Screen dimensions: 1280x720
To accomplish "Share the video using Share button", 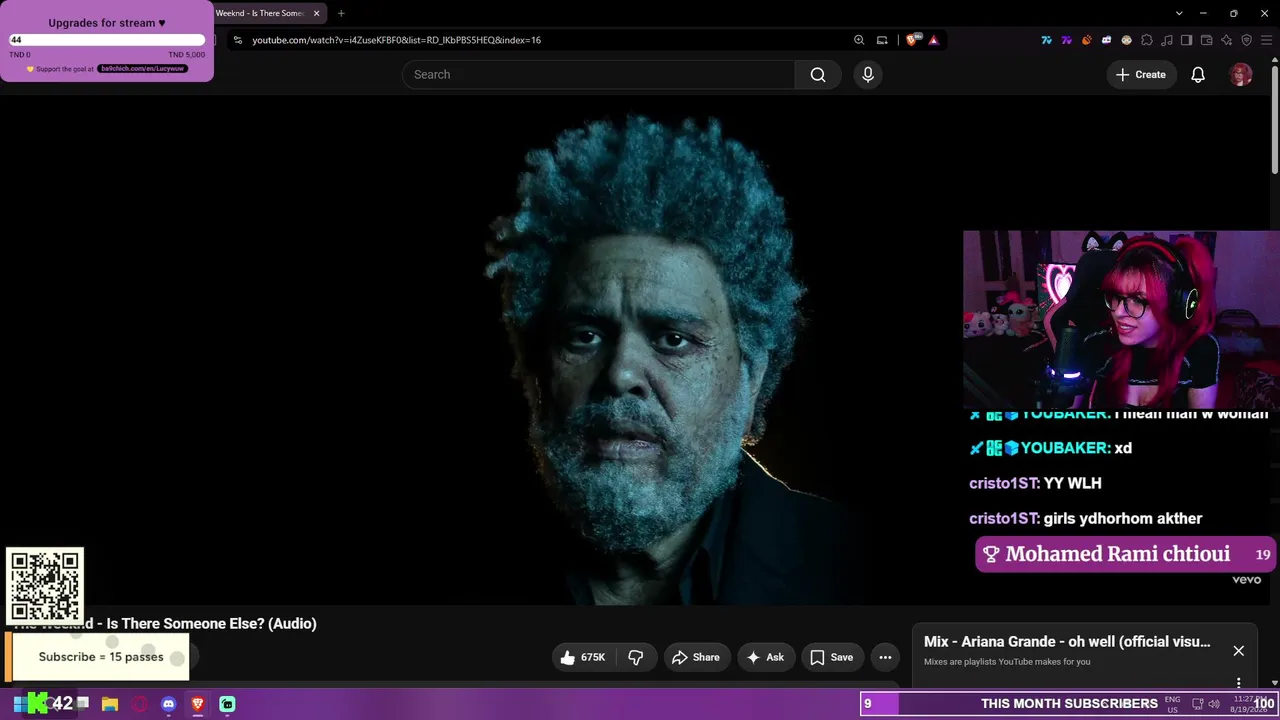I will pos(695,657).
